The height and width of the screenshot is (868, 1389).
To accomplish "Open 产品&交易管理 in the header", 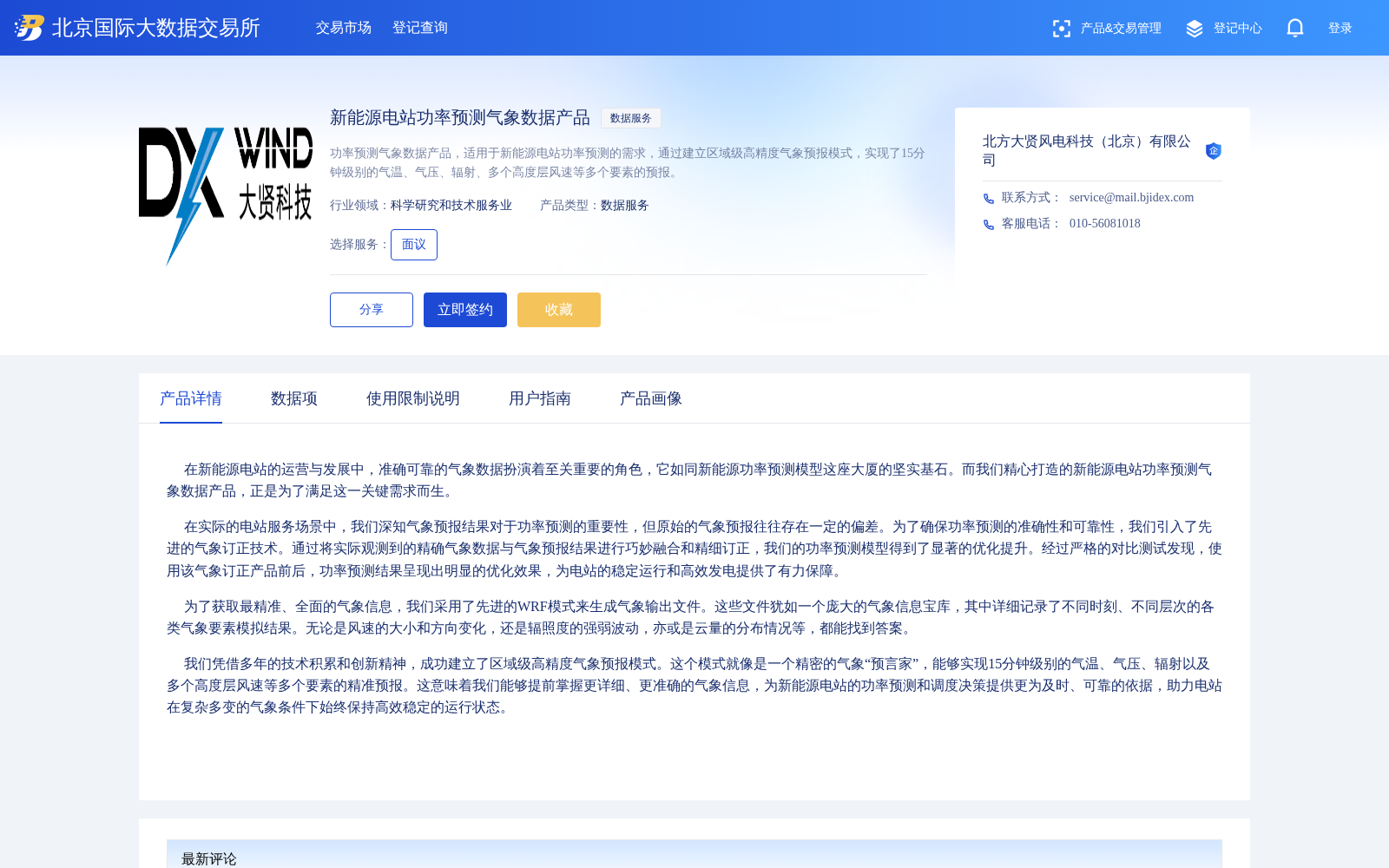I will click(x=1121, y=29).
